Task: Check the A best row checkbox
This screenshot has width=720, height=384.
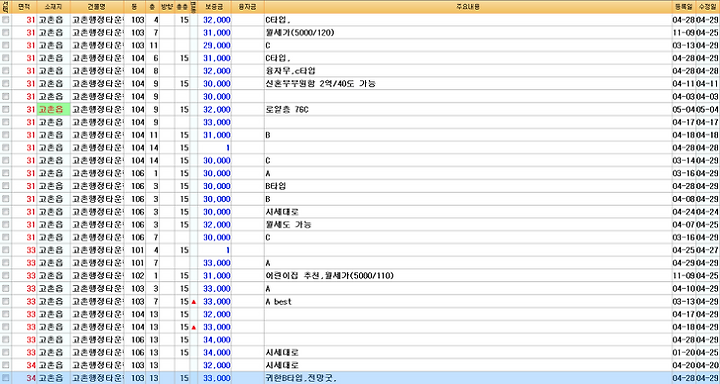Action: [6, 302]
